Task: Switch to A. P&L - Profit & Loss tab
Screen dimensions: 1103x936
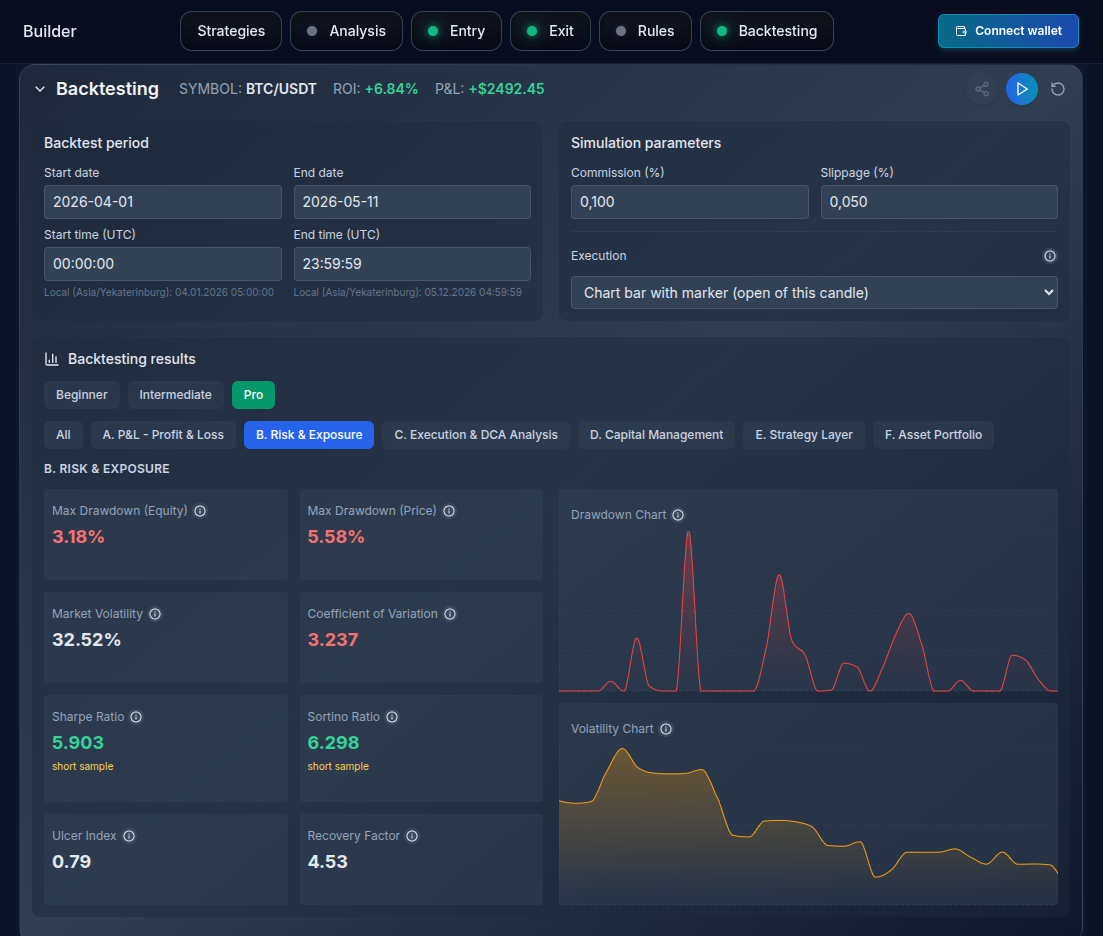Action: coord(163,435)
